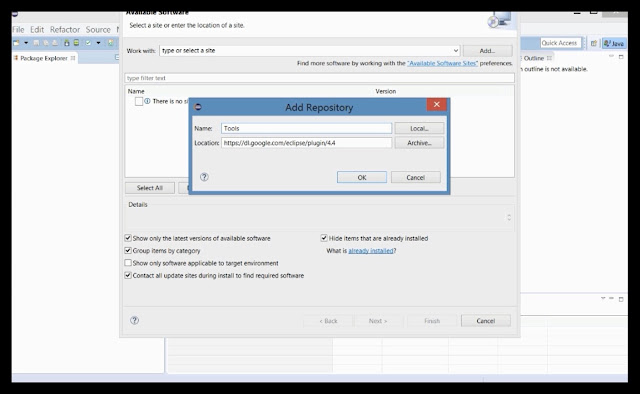Click the grayed Save toolbar icon
The image size is (640, 394).
[x=36, y=43]
